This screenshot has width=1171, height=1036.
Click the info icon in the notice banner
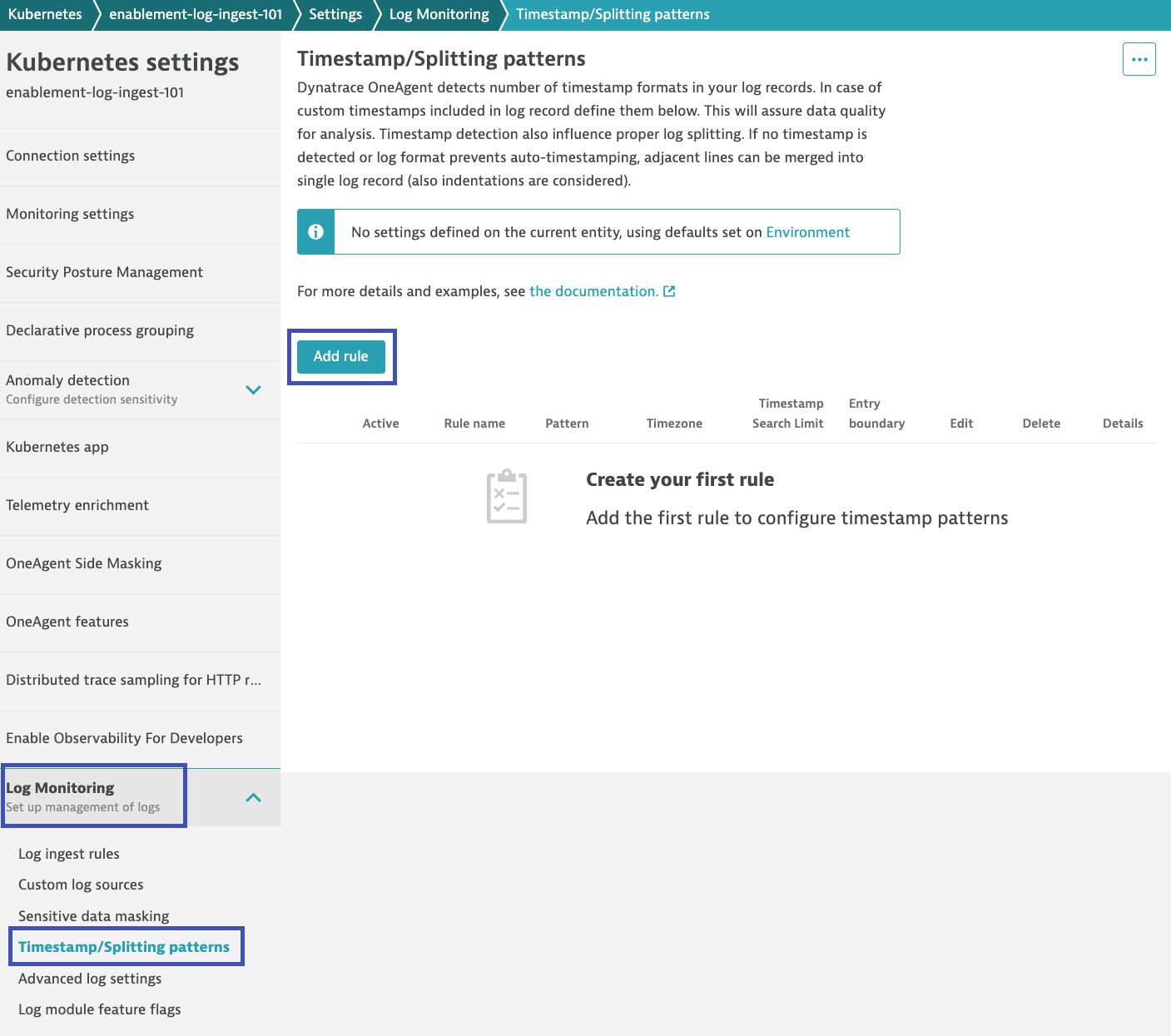pos(316,232)
